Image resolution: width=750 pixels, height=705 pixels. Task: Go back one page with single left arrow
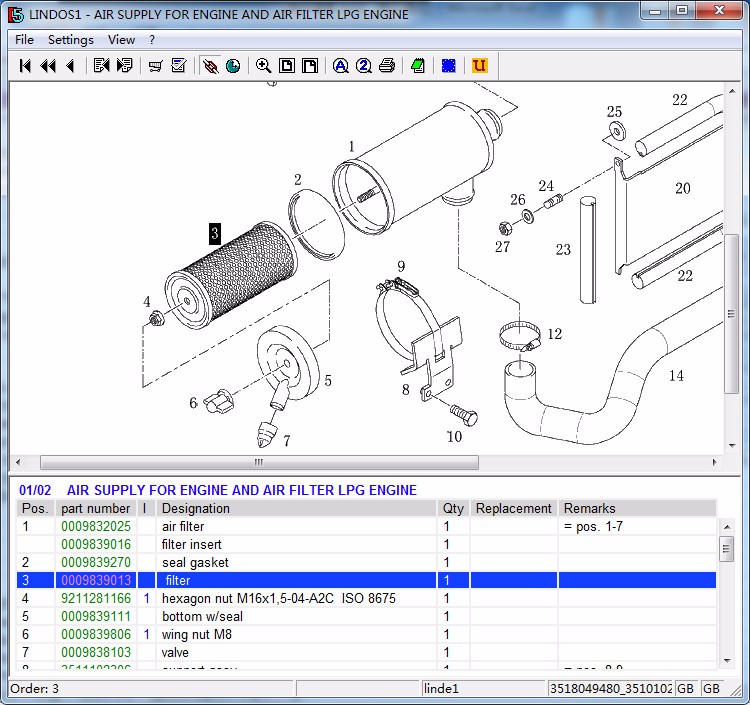(70, 66)
